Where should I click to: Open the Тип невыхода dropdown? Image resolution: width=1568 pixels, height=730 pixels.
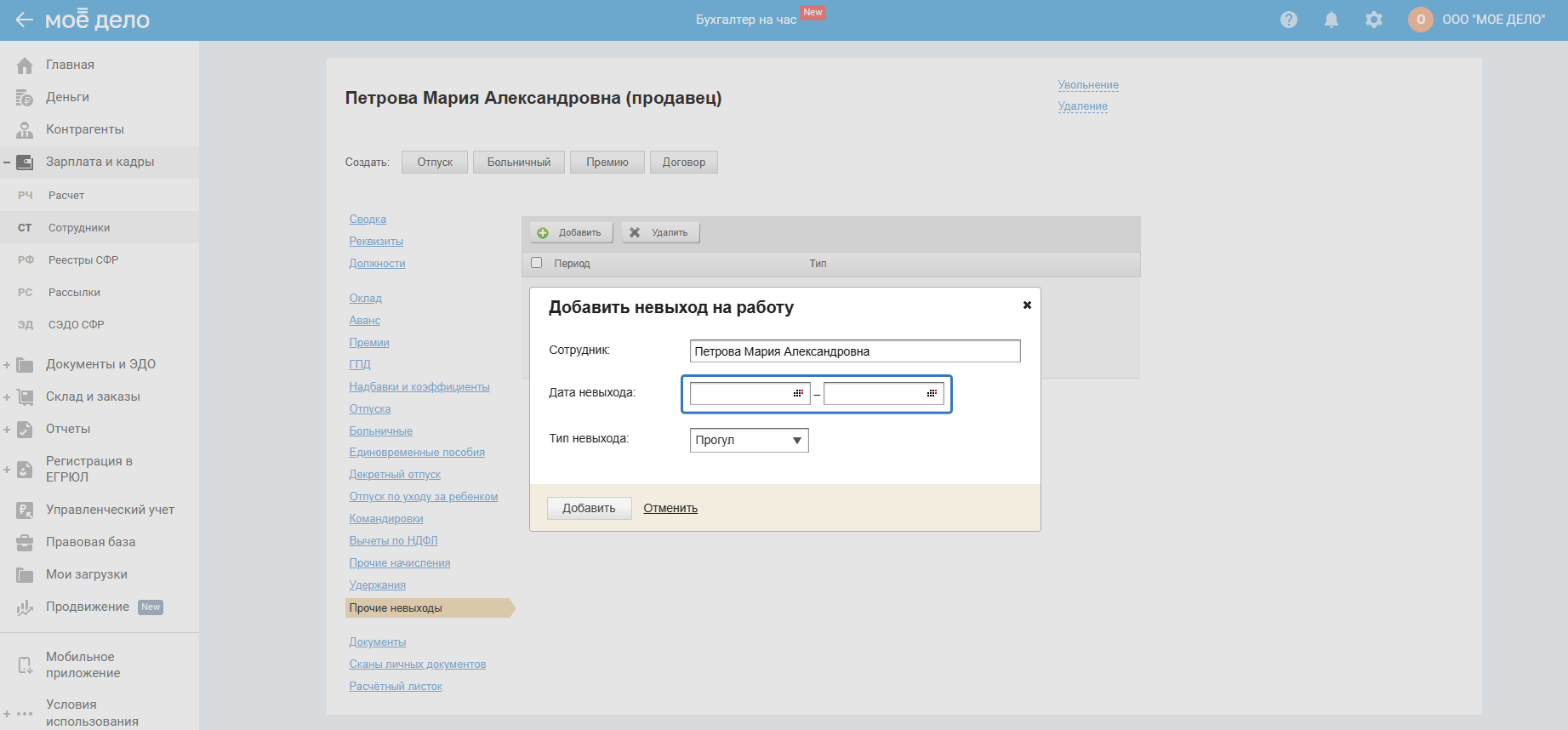[749, 440]
